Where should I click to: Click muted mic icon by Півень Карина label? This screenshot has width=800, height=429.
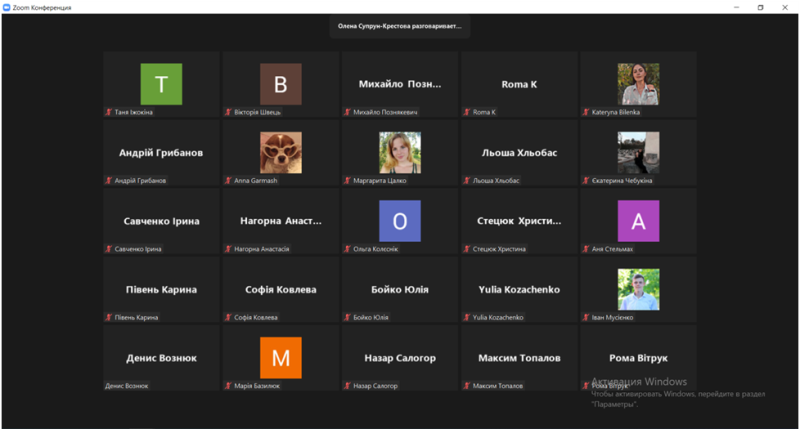pyautogui.click(x=109, y=317)
